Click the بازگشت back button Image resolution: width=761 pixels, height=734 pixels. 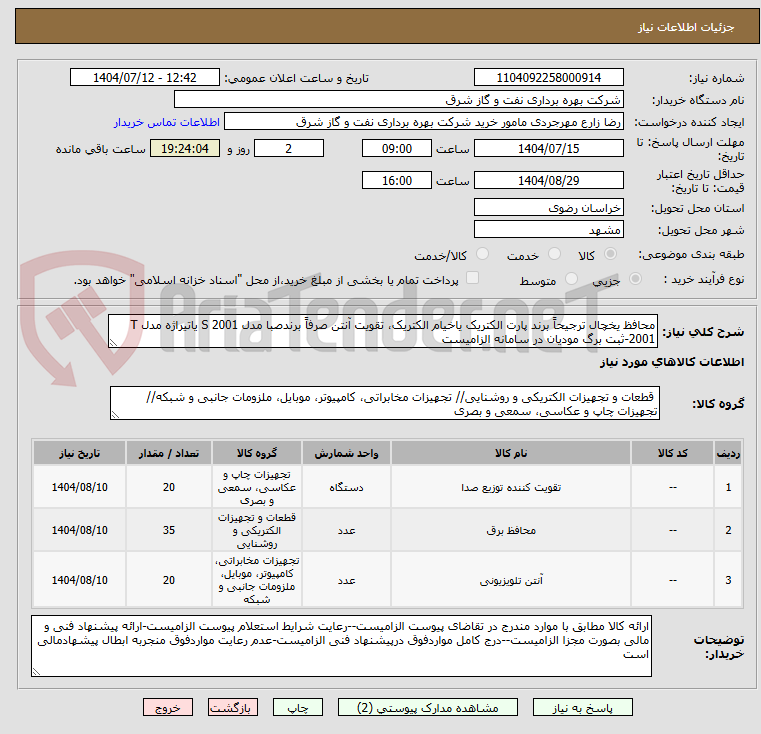[x=232, y=708]
